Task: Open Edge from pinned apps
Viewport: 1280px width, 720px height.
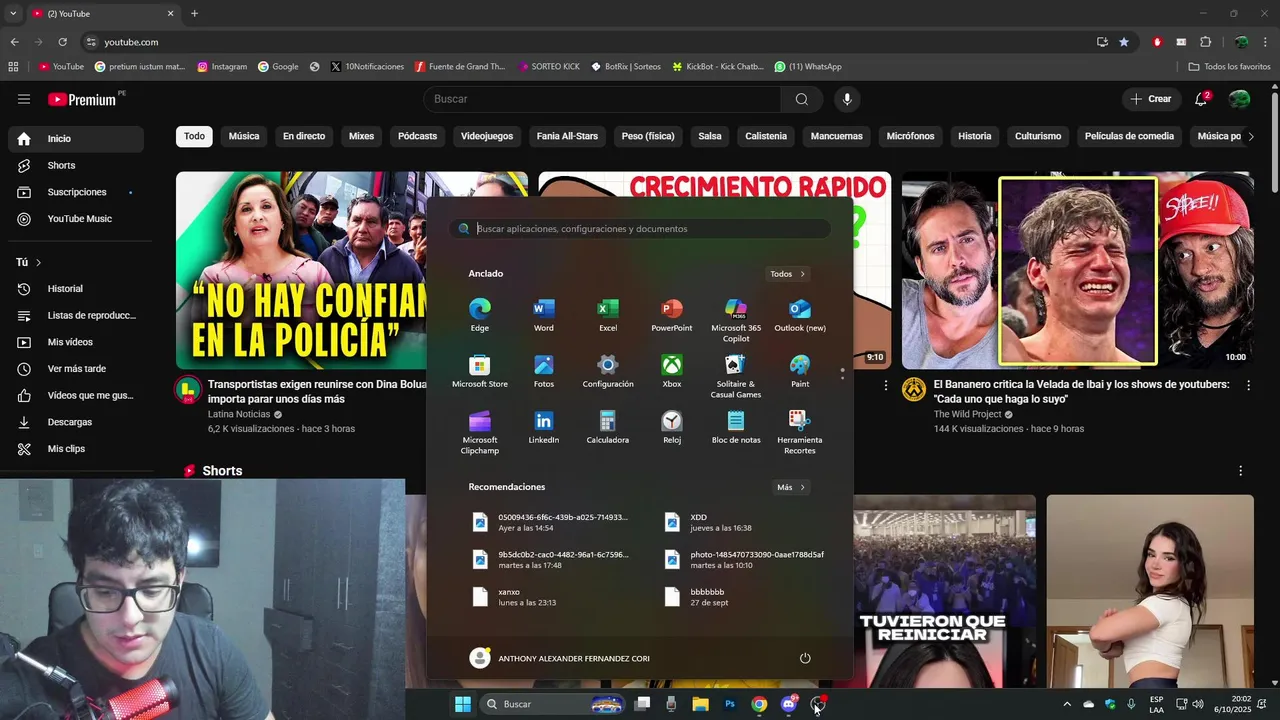Action: pyautogui.click(x=480, y=315)
